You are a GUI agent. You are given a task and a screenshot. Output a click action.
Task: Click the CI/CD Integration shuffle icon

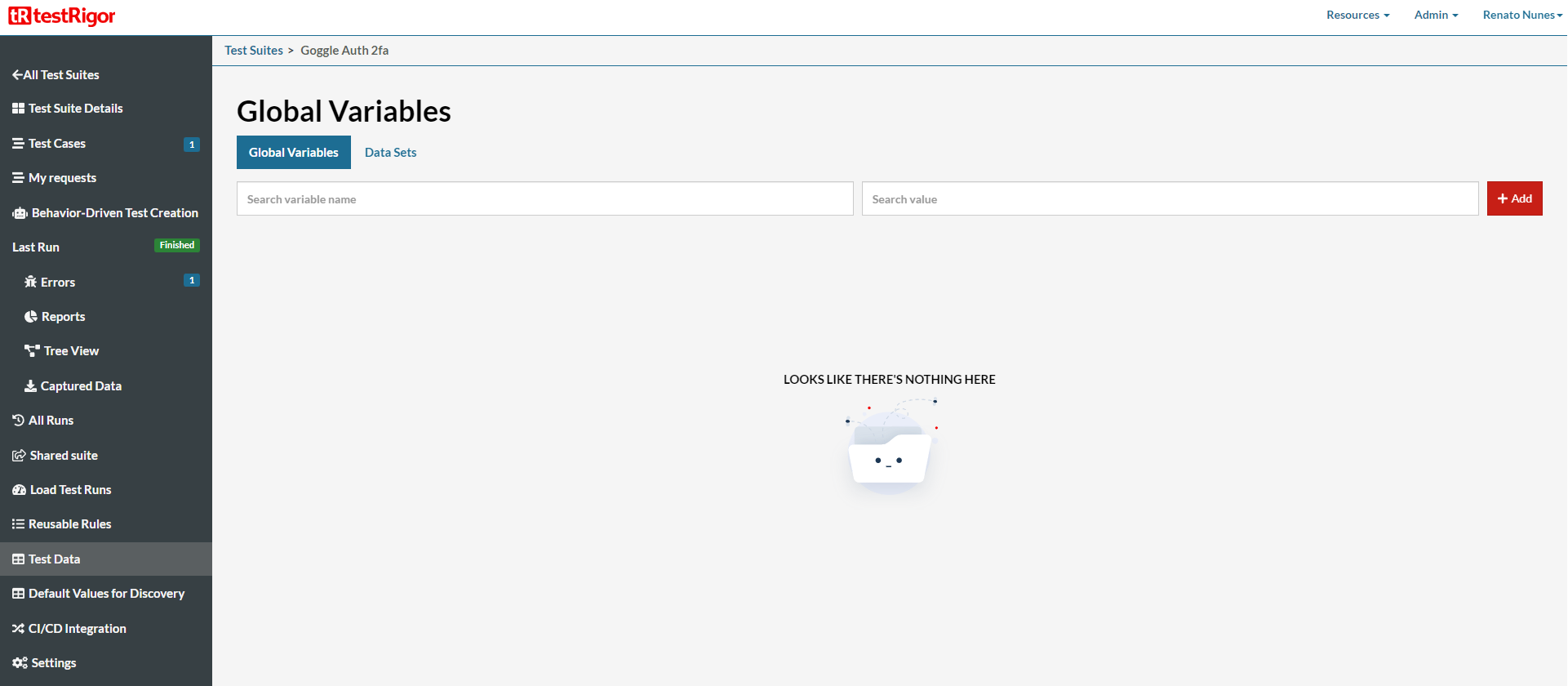pyautogui.click(x=18, y=629)
